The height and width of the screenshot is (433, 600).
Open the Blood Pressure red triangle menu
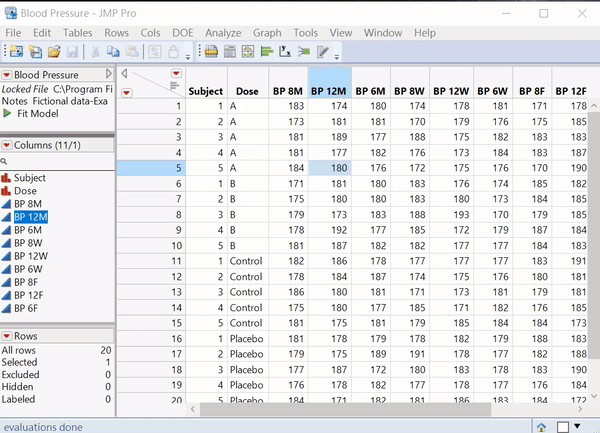[7, 75]
